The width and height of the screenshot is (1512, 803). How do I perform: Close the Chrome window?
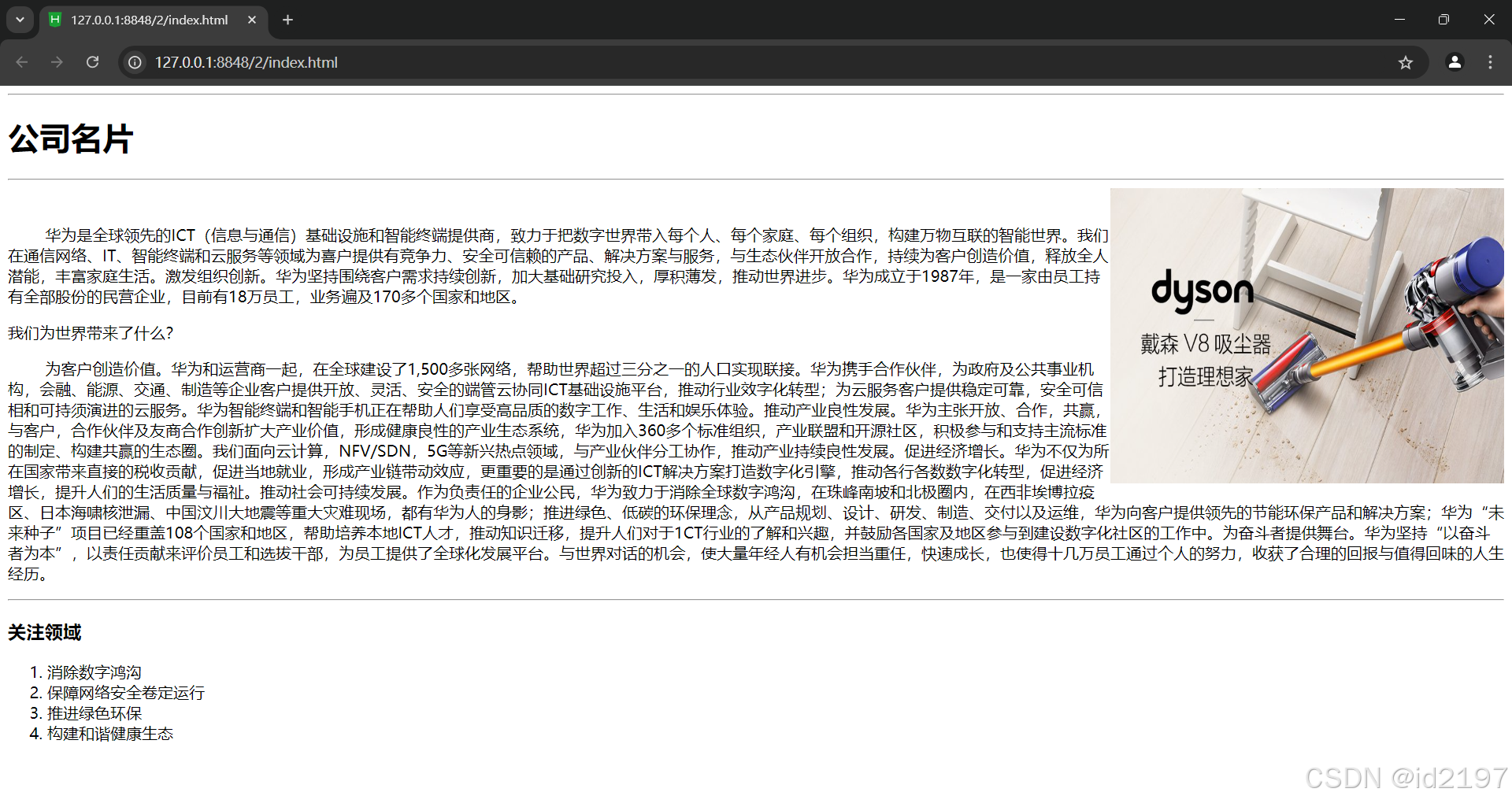point(1489,20)
